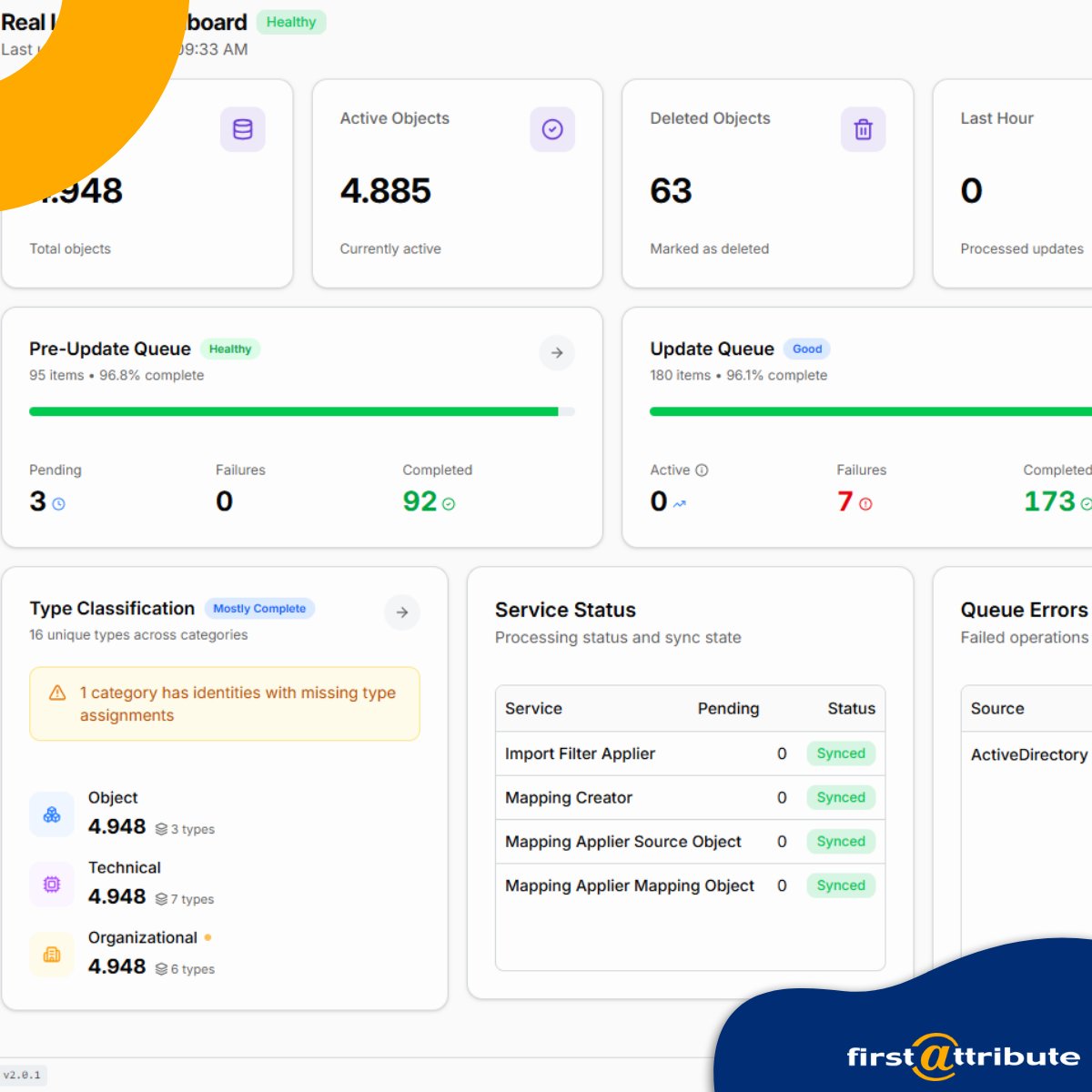Click the clock icon beside Pending count 3
The width and height of the screenshot is (1092, 1092).
tap(59, 503)
